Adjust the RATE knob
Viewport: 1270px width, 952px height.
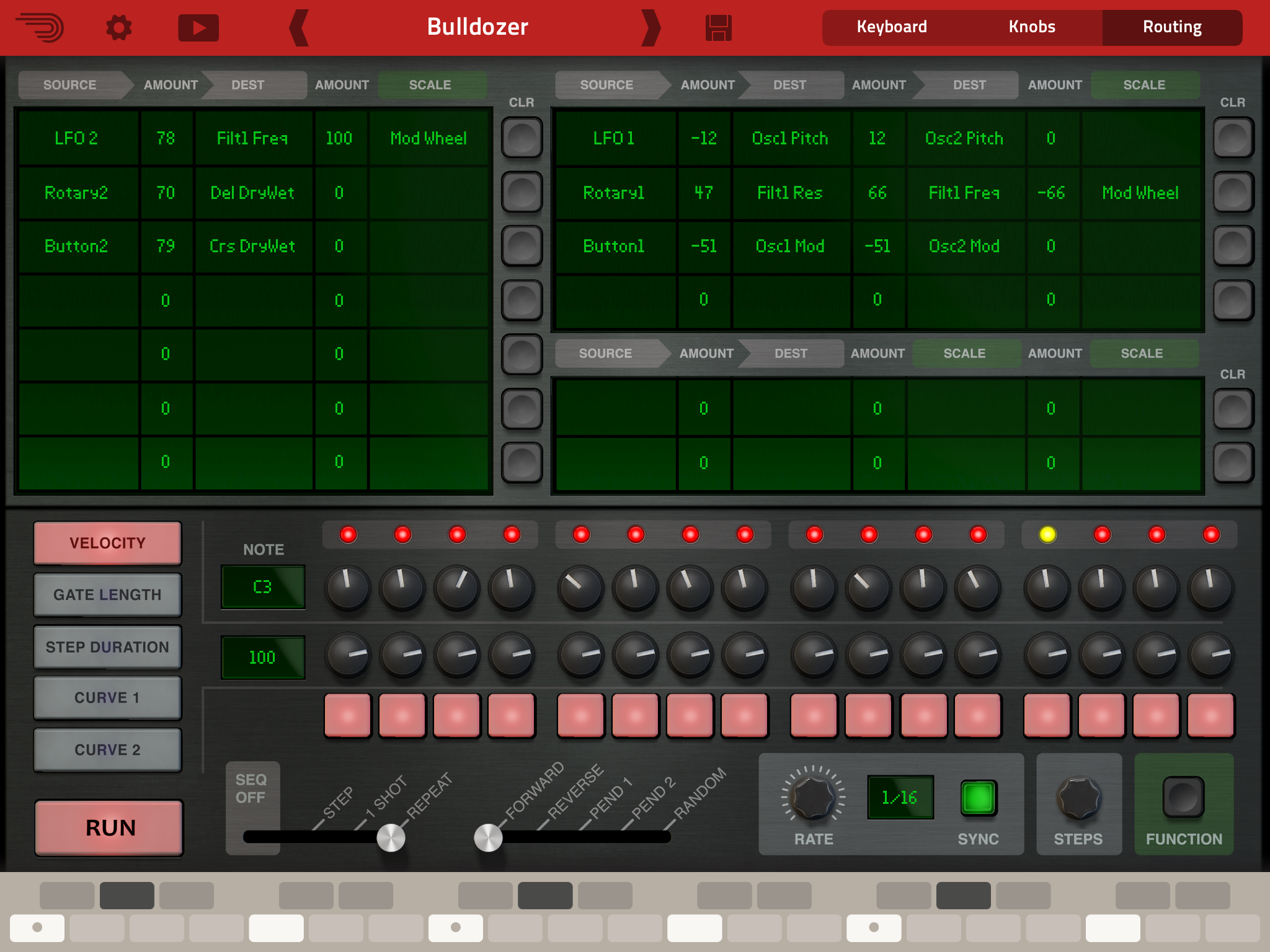coord(813,798)
